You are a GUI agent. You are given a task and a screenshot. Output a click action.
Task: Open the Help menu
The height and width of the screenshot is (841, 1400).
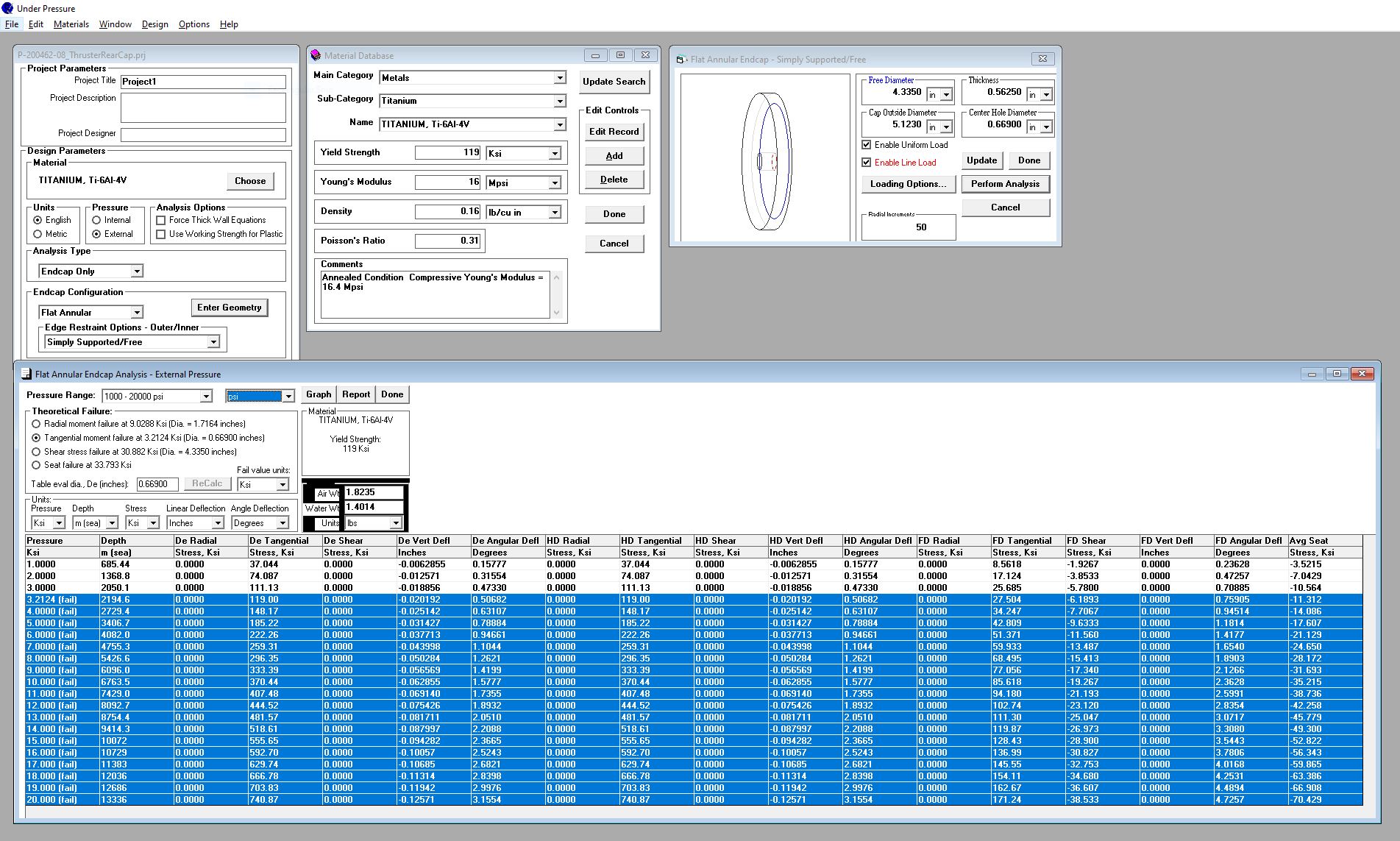229,24
